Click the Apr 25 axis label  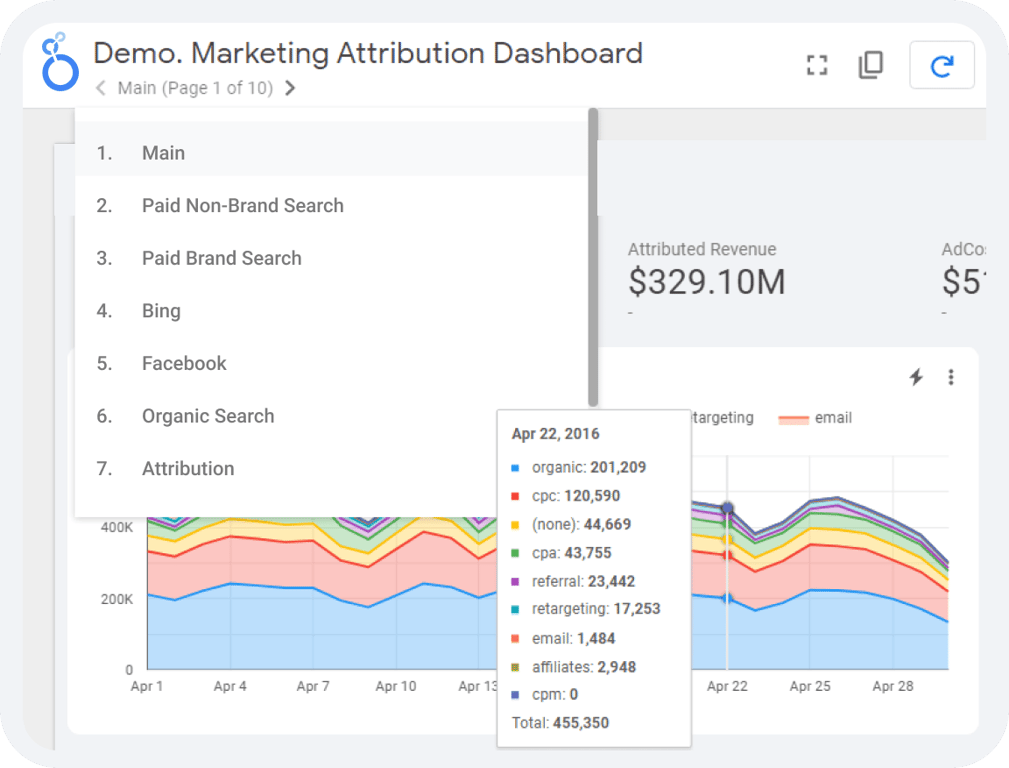810,686
